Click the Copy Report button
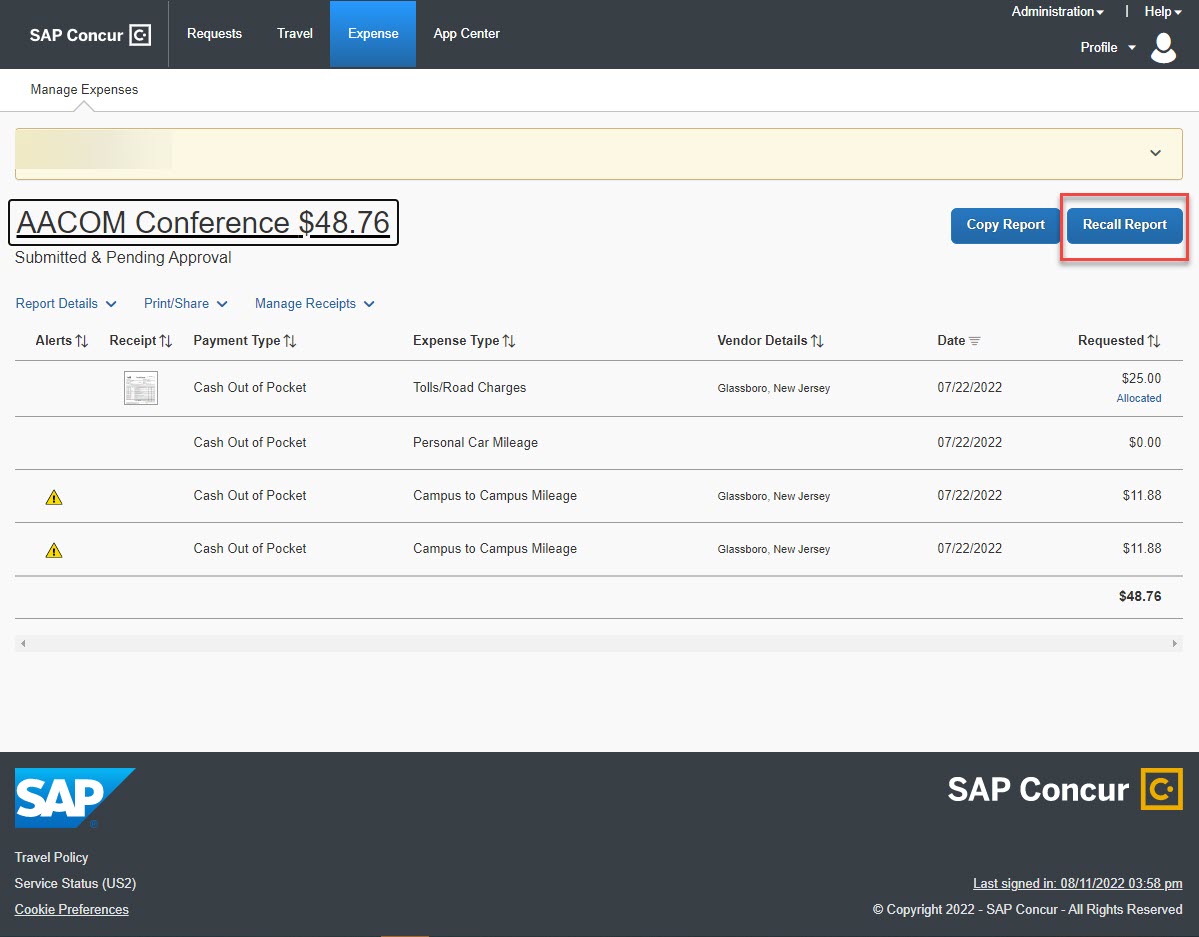The image size is (1199, 937). (x=1005, y=225)
